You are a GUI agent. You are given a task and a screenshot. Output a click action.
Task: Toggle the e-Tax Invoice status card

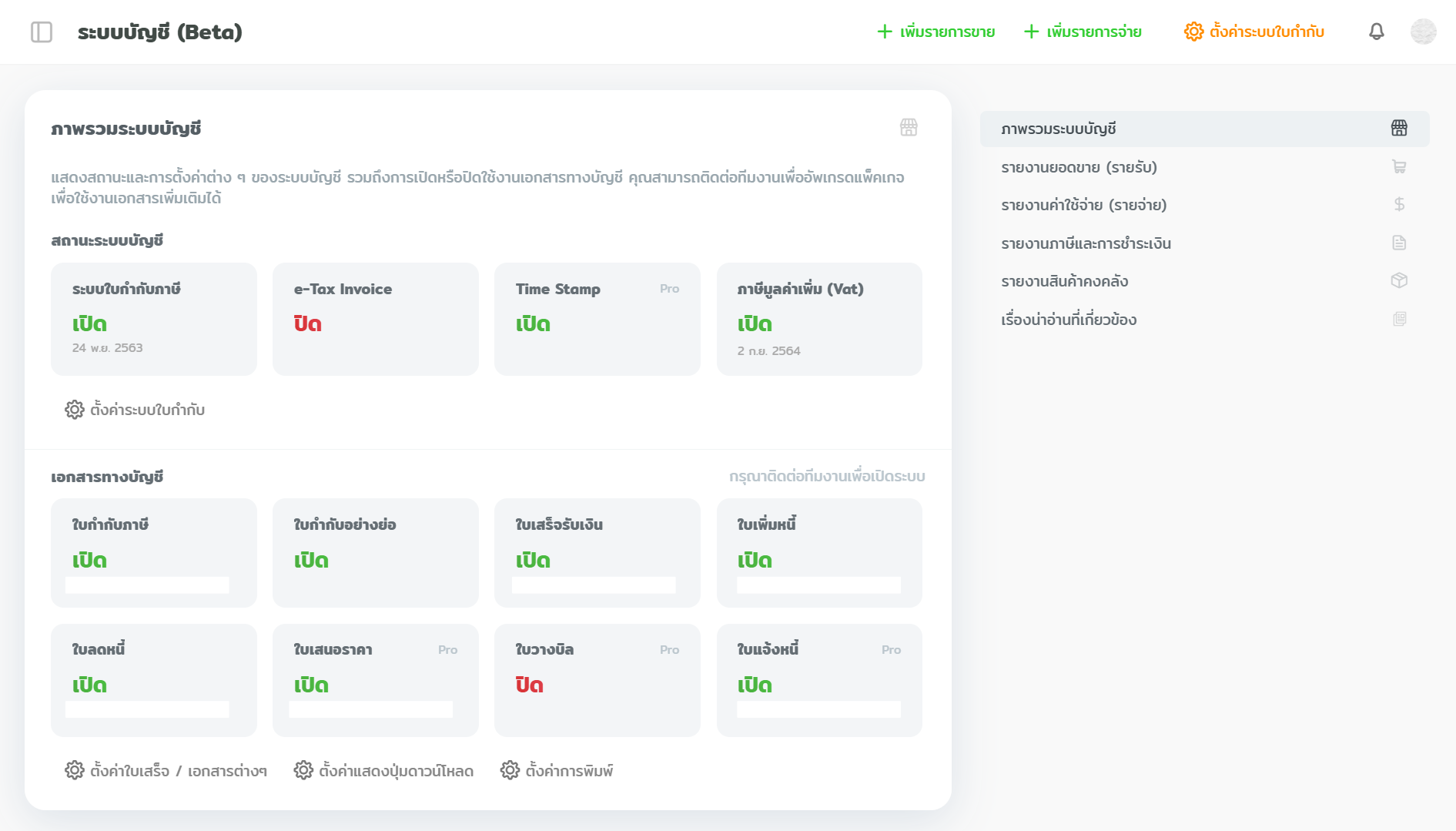[375, 319]
